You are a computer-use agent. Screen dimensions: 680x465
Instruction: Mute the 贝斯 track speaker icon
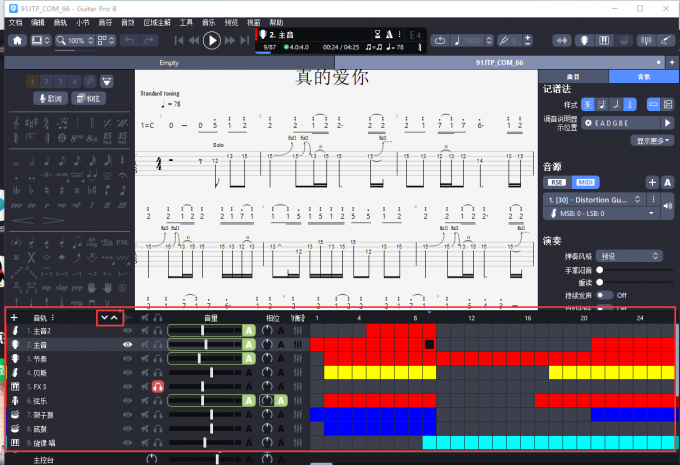(x=145, y=372)
